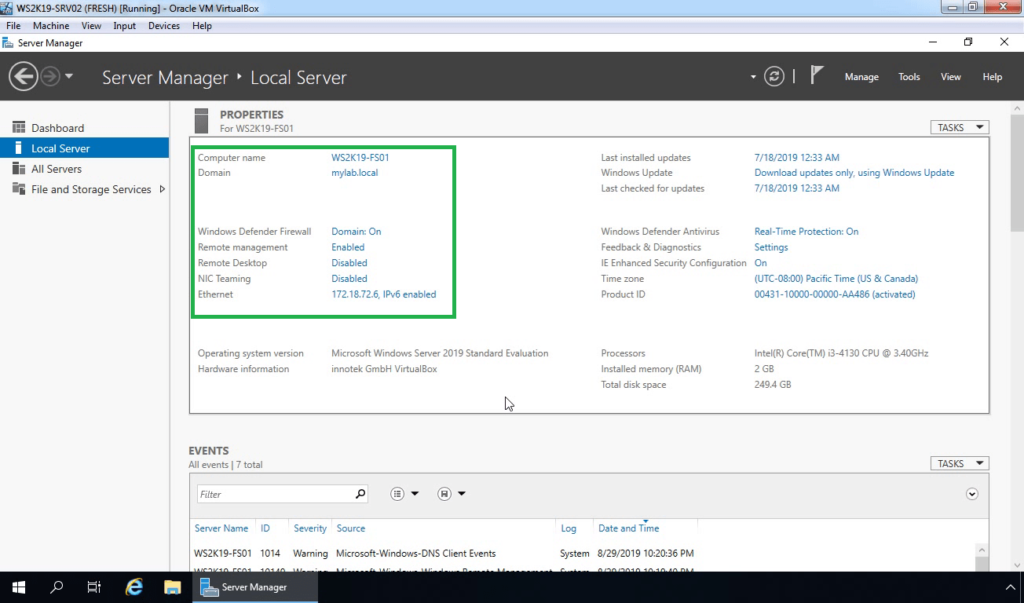Open the Server Manager View menu
Image resolution: width=1024 pixels, height=603 pixels.
pyautogui.click(x=950, y=76)
